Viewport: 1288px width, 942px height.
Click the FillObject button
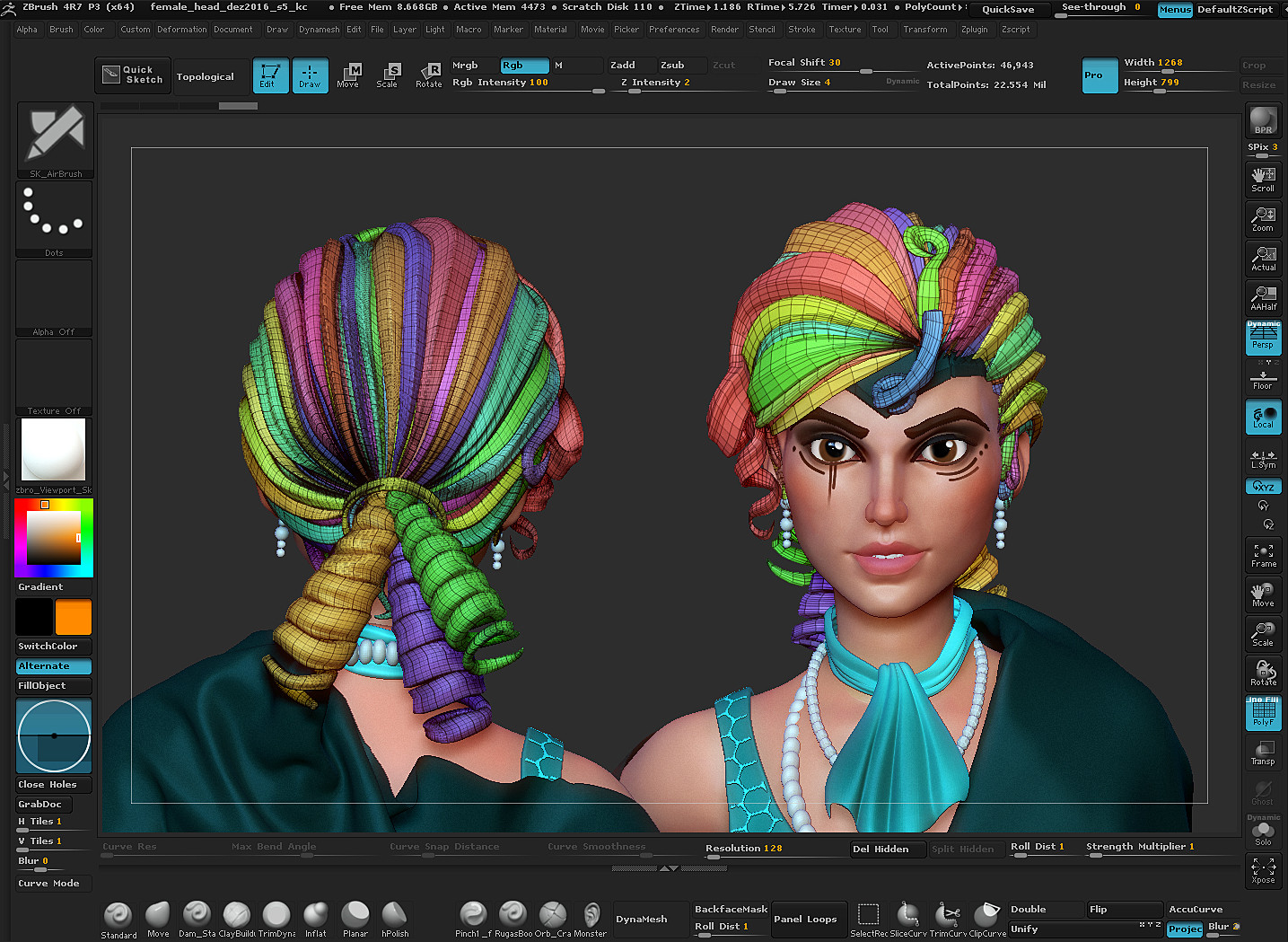tap(54, 686)
